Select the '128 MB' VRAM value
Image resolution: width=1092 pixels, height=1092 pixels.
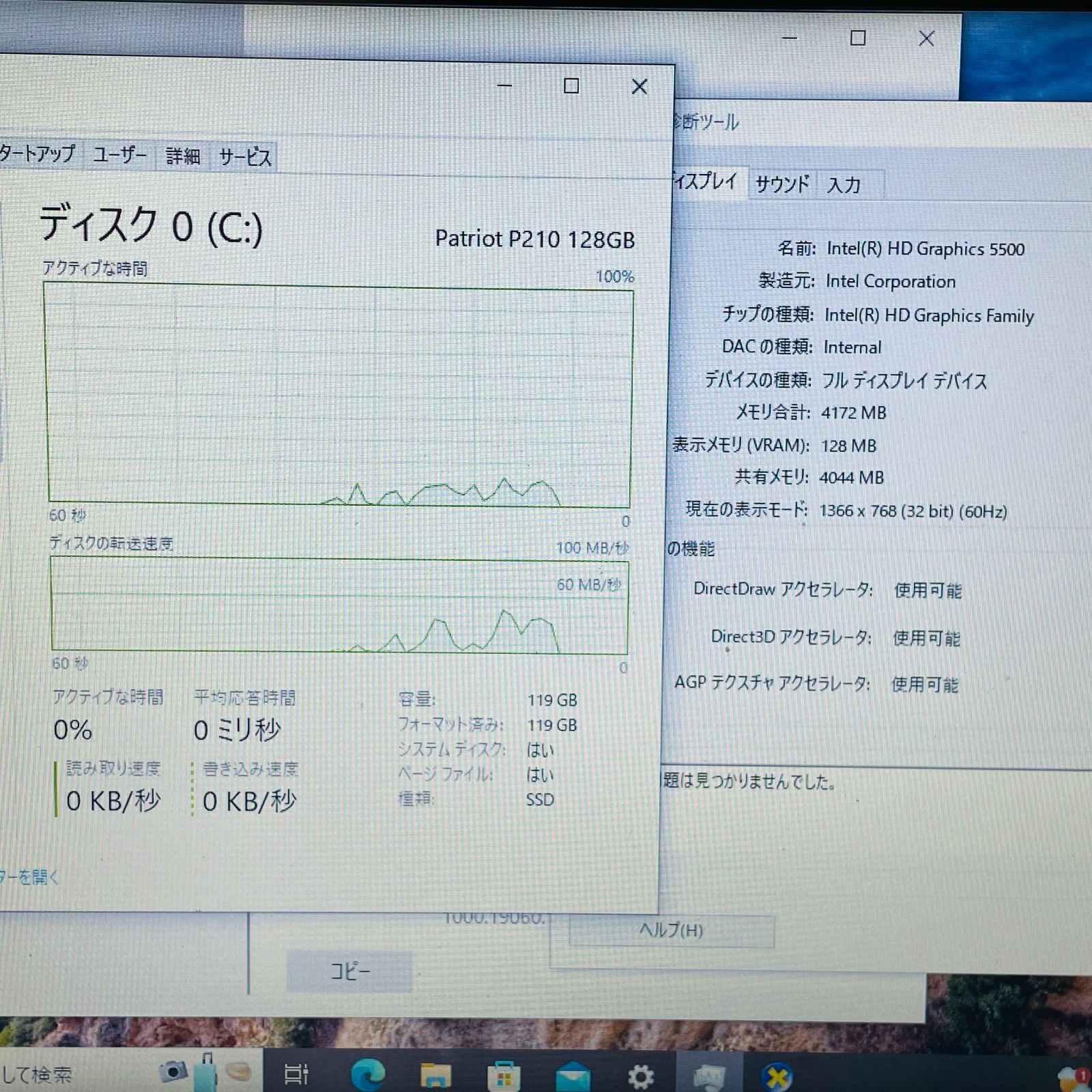(x=848, y=446)
